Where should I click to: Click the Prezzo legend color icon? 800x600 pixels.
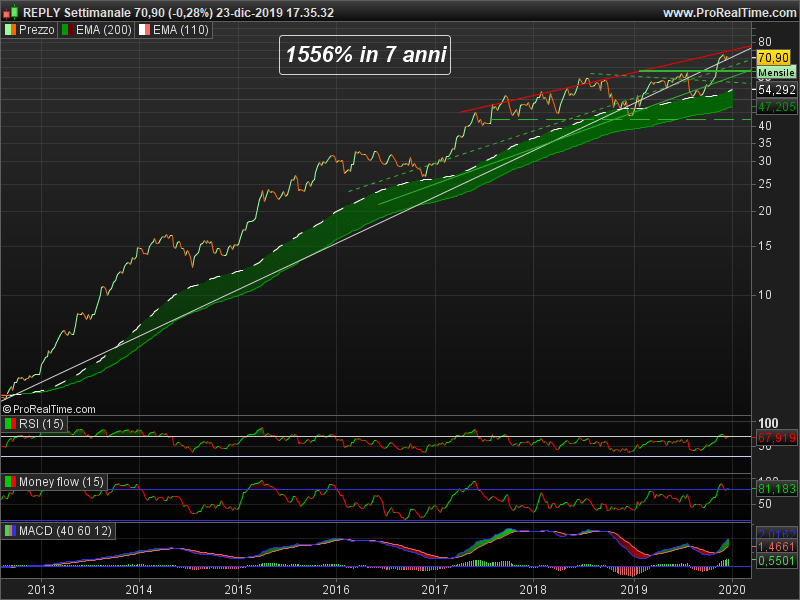(11, 31)
